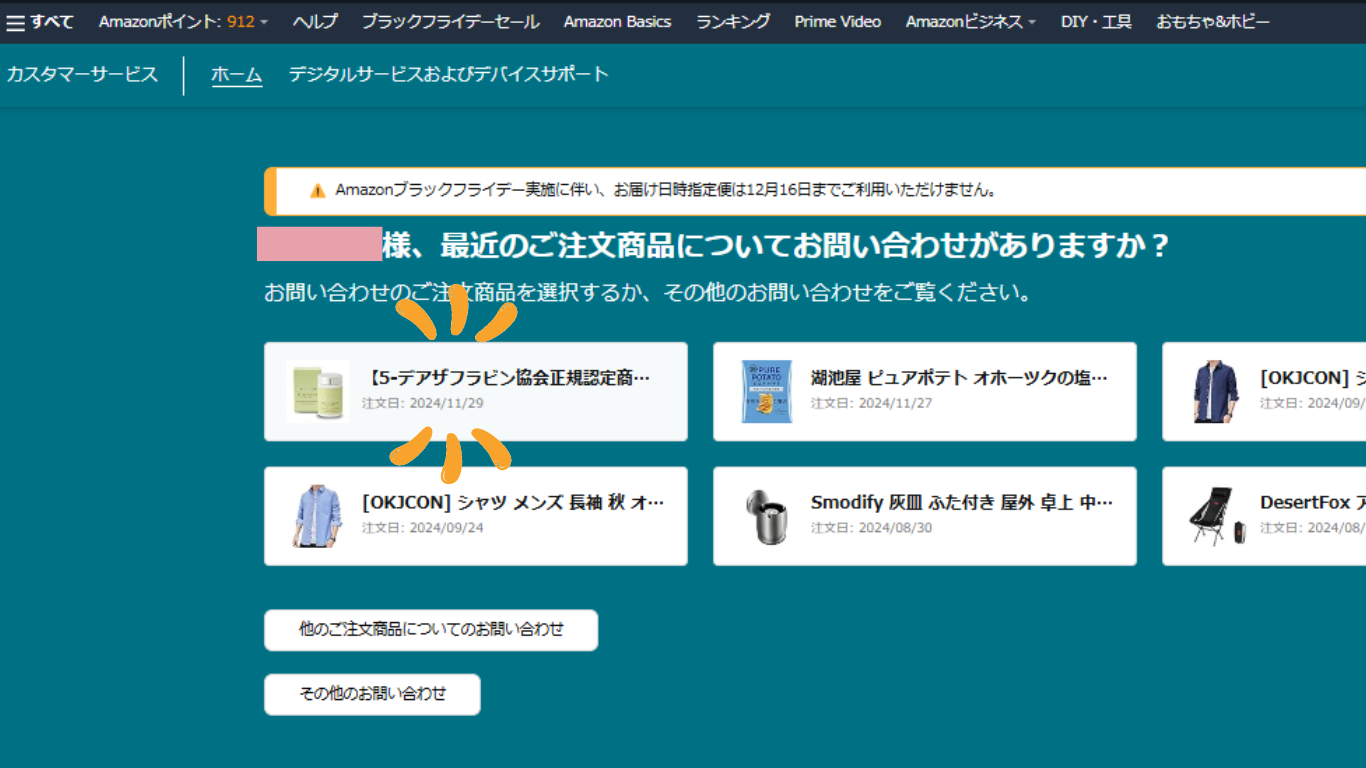1366x768 pixels.
Task: Open the おもちゃ&ホビー category
Action: [1213, 22]
